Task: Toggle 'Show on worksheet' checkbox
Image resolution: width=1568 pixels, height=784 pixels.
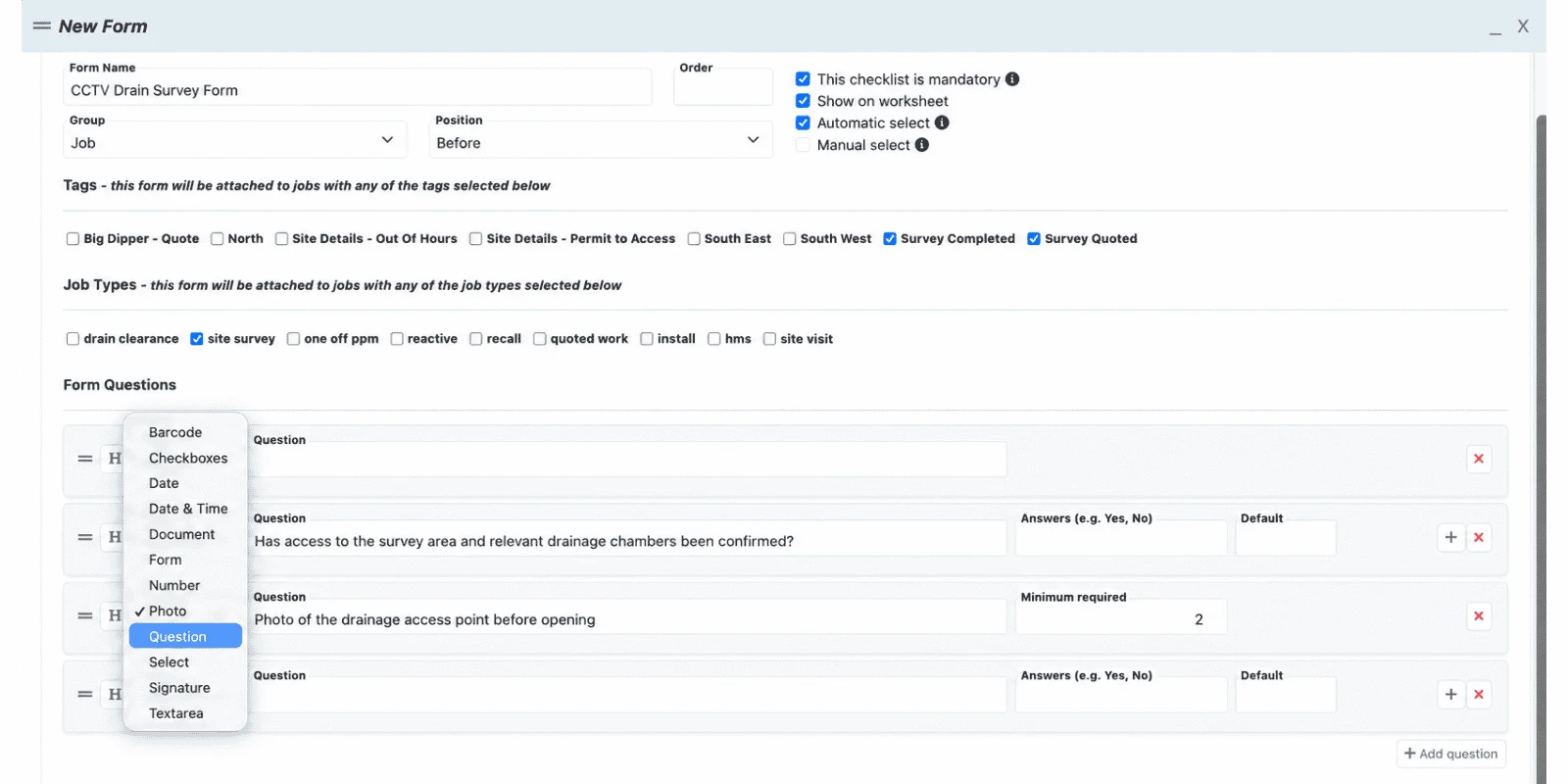Action: pos(803,101)
